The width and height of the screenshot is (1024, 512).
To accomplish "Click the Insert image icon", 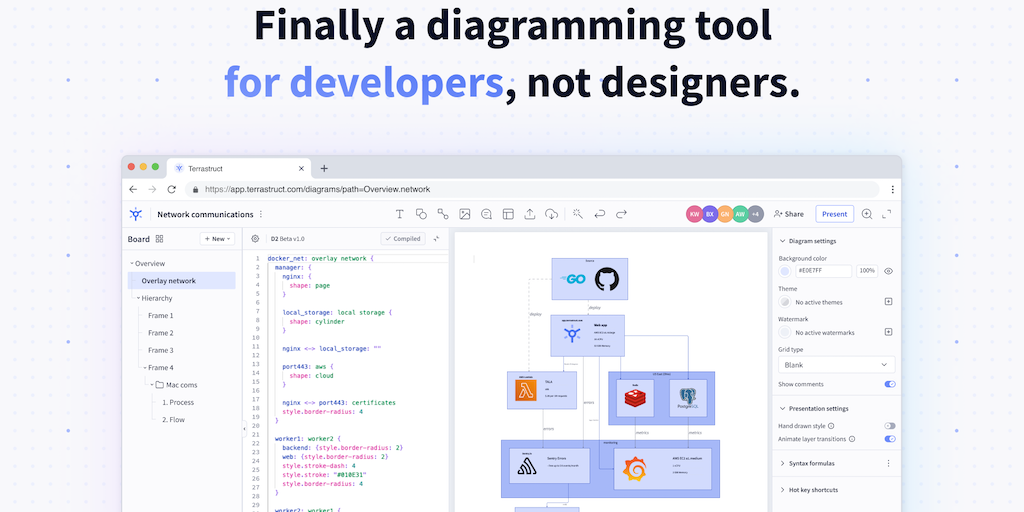I will 464,214.
